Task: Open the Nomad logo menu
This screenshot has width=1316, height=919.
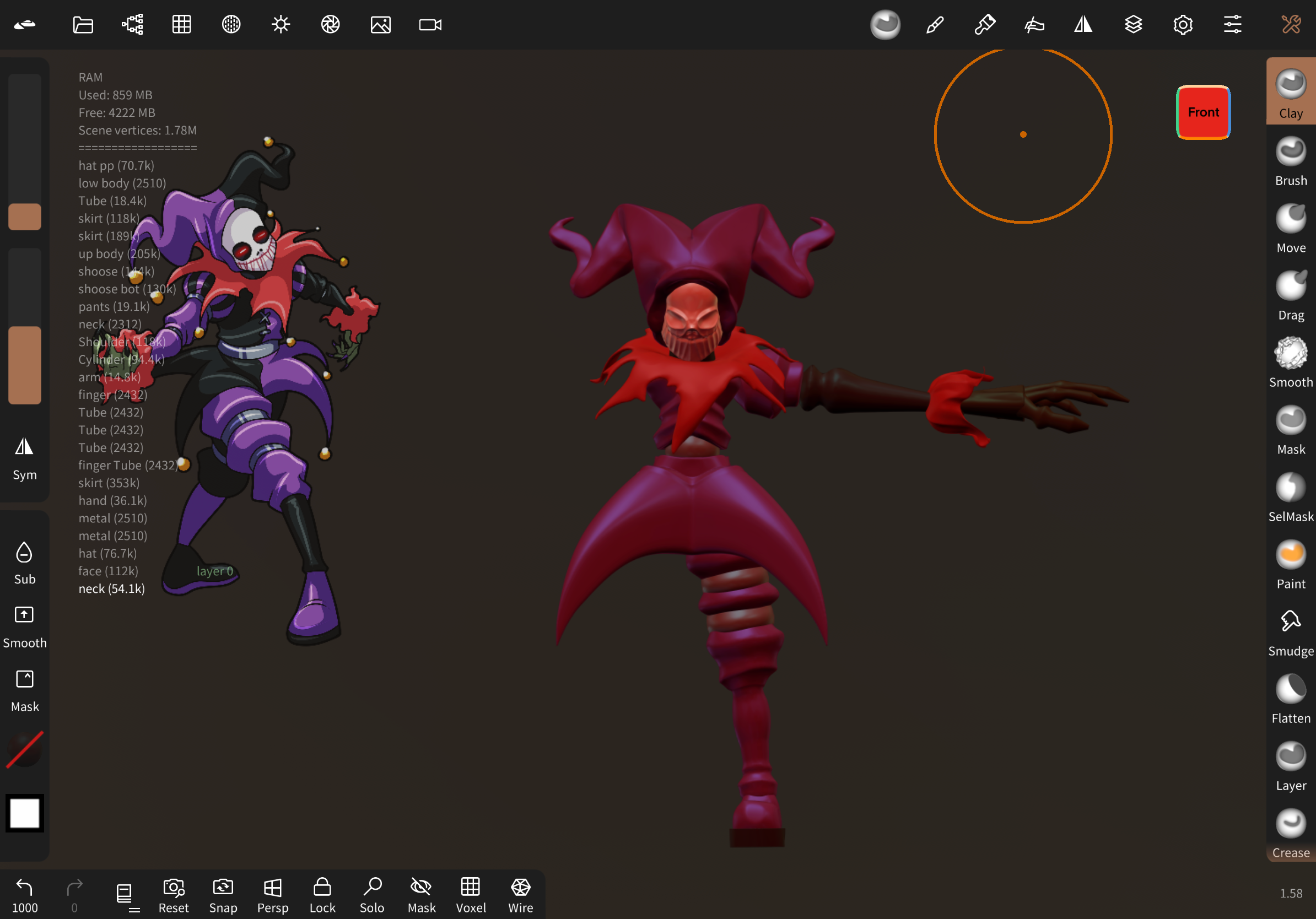Action: point(25,25)
